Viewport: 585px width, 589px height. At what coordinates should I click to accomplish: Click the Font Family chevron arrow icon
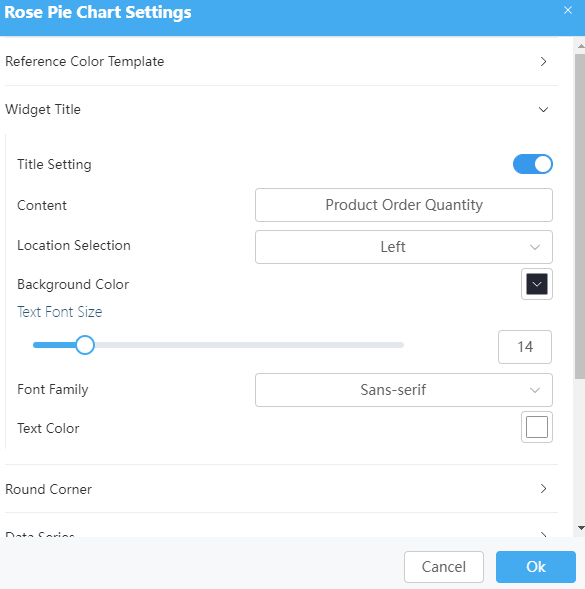coord(535,390)
